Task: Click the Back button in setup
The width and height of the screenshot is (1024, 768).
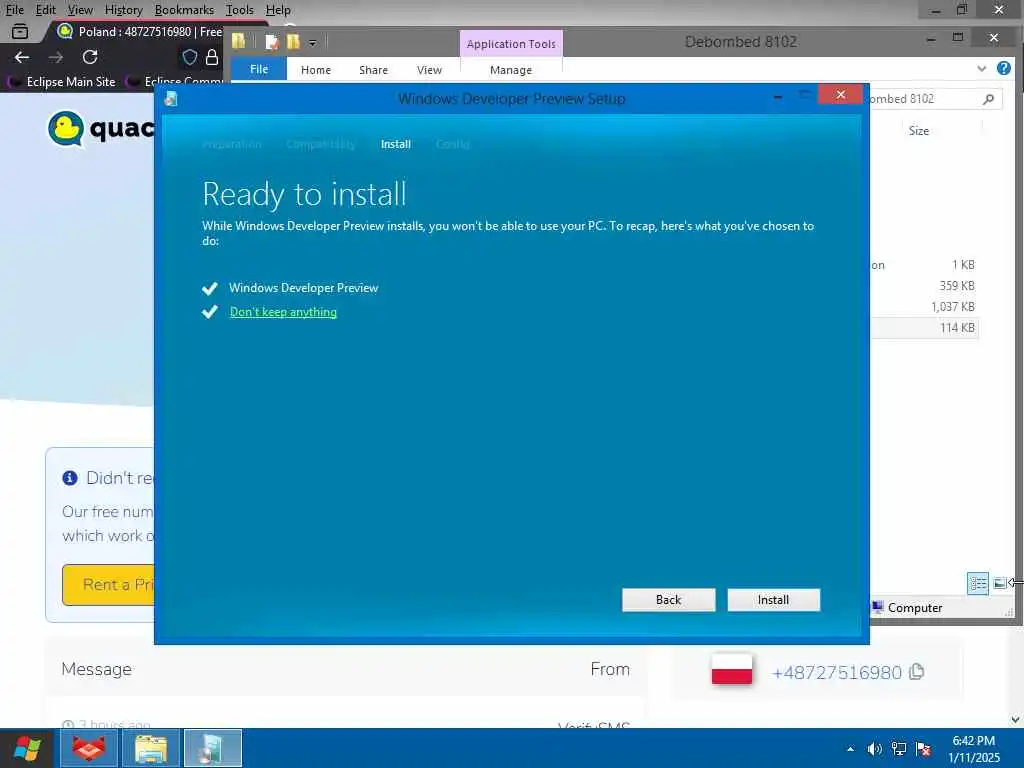Action: click(668, 600)
